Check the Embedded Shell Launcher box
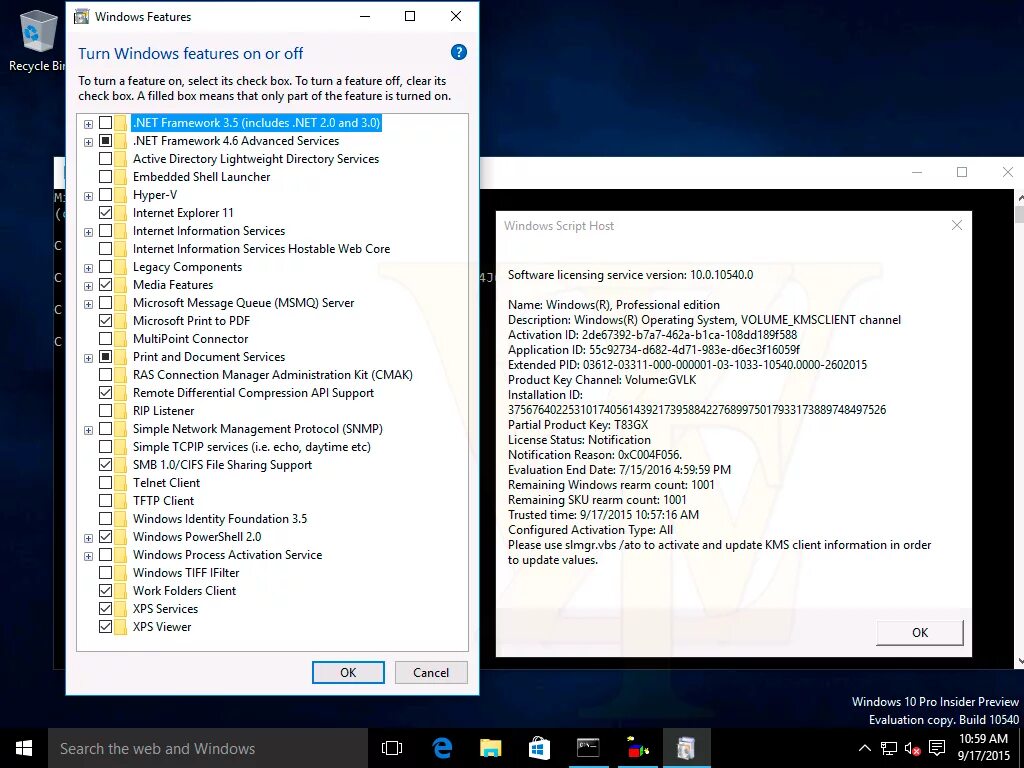The width and height of the screenshot is (1024, 768). click(105, 177)
